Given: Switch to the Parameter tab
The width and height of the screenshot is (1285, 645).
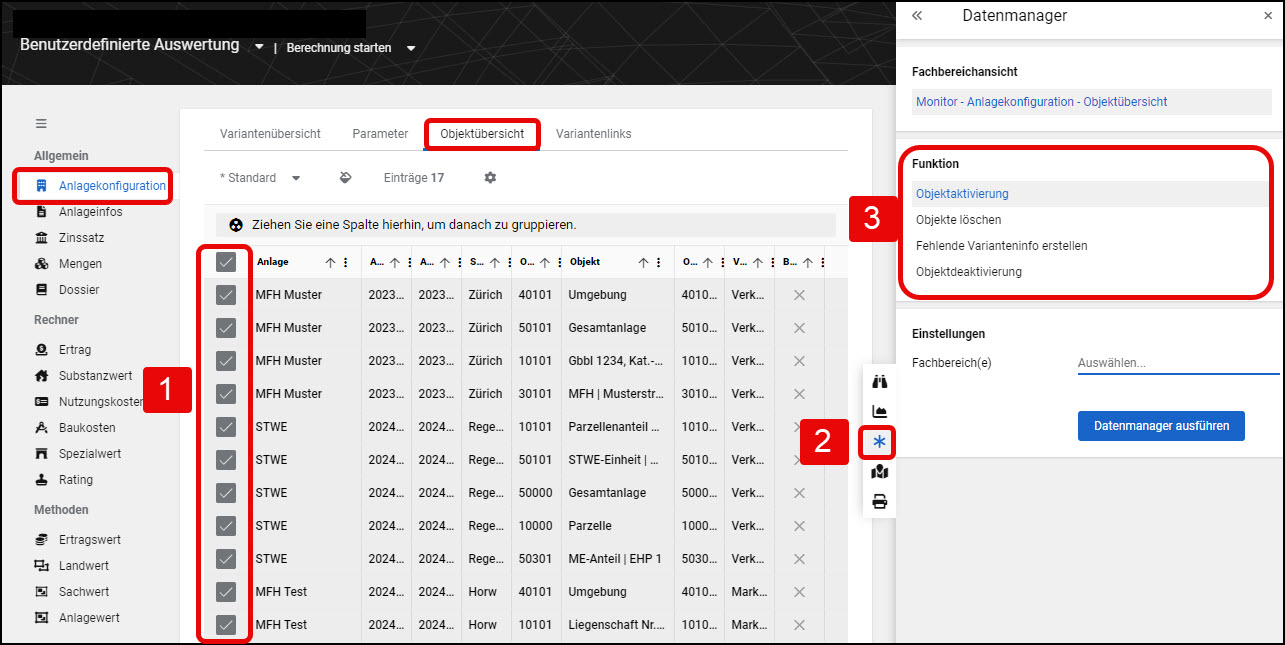Looking at the screenshot, I should coord(380,134).
